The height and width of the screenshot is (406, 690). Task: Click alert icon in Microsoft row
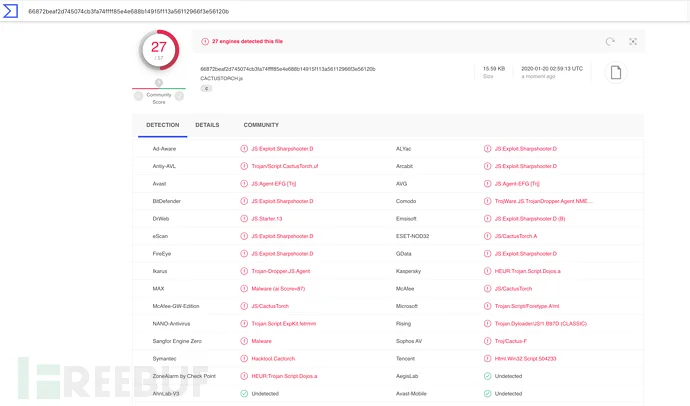[x=487, y=306]
